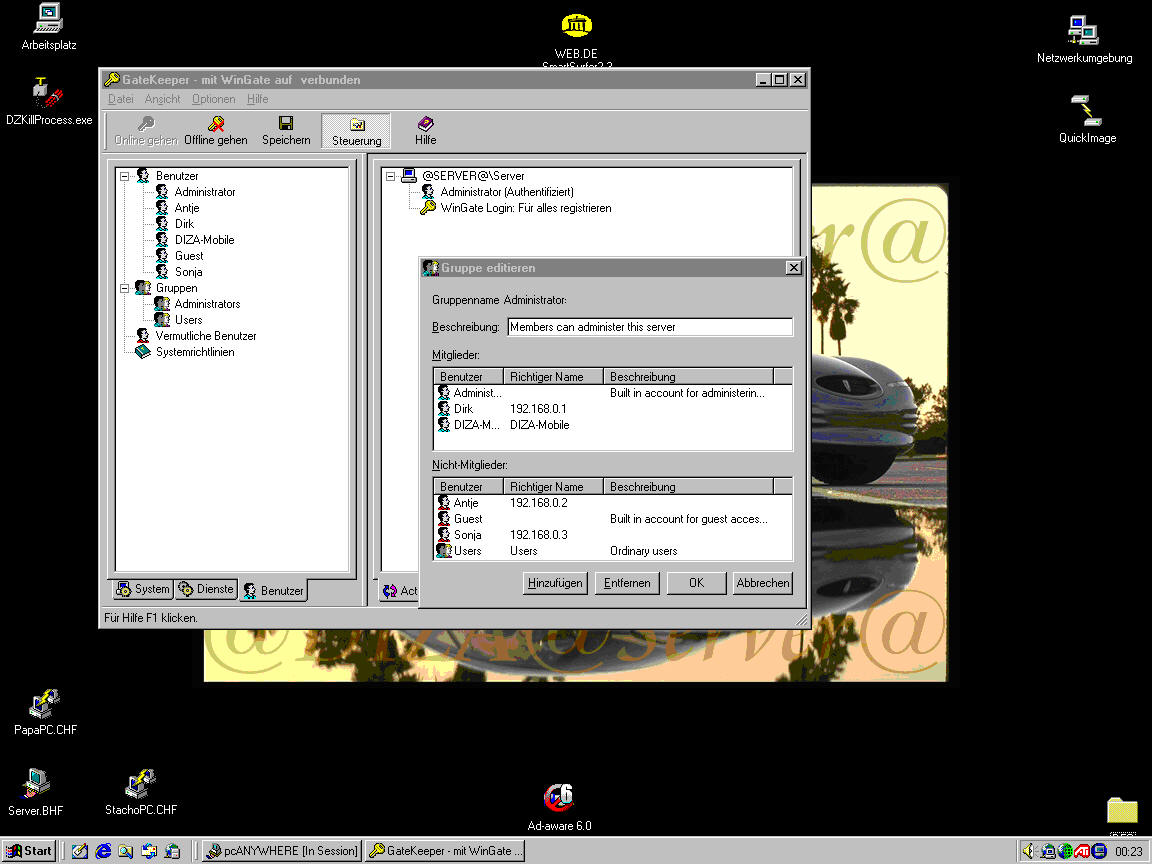Click the Offline gehen toolbar icon
The image size is (1152, 864).
215,124
